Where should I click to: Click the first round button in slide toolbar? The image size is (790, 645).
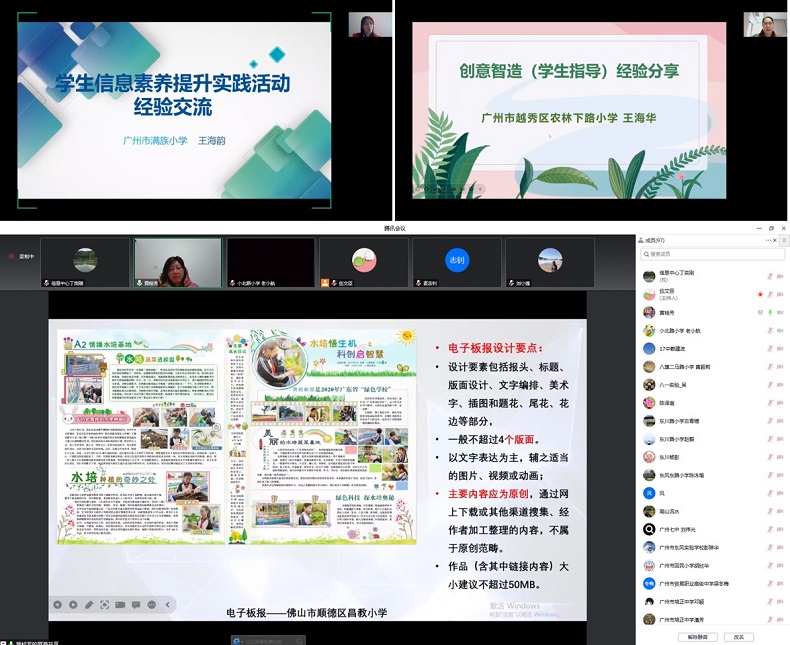coord(57,605)
